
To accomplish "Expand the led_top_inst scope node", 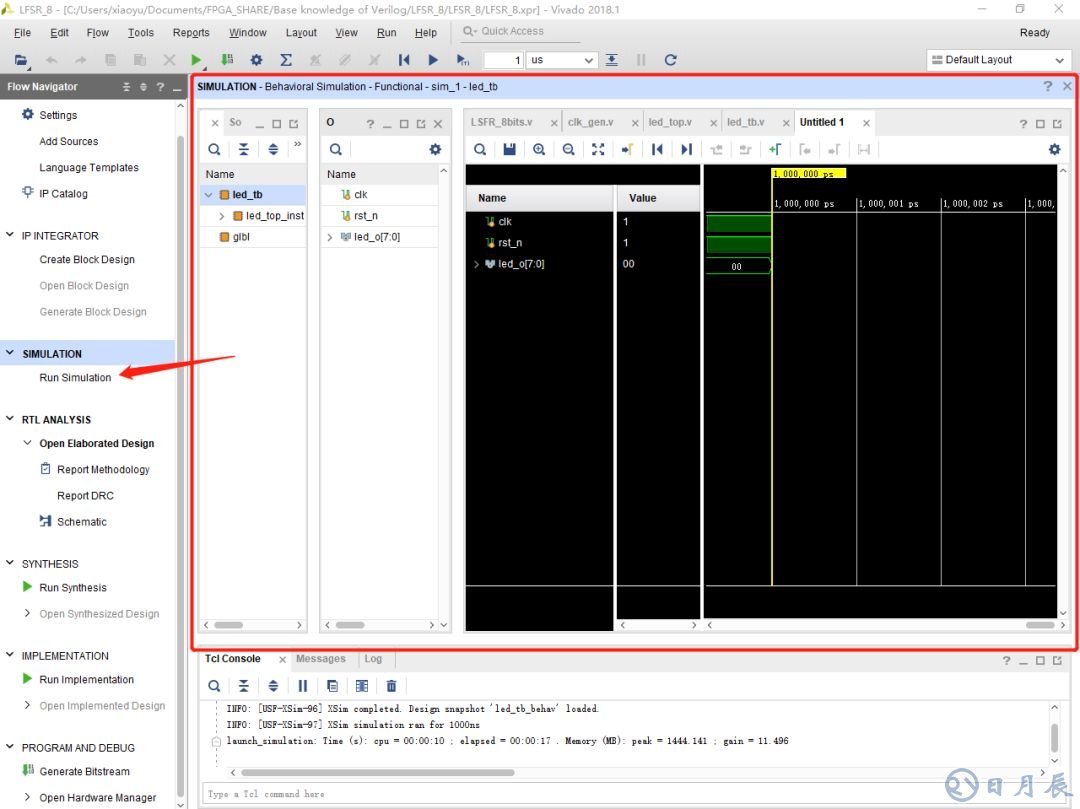I will pyautogui.click(x=222, y=216).
